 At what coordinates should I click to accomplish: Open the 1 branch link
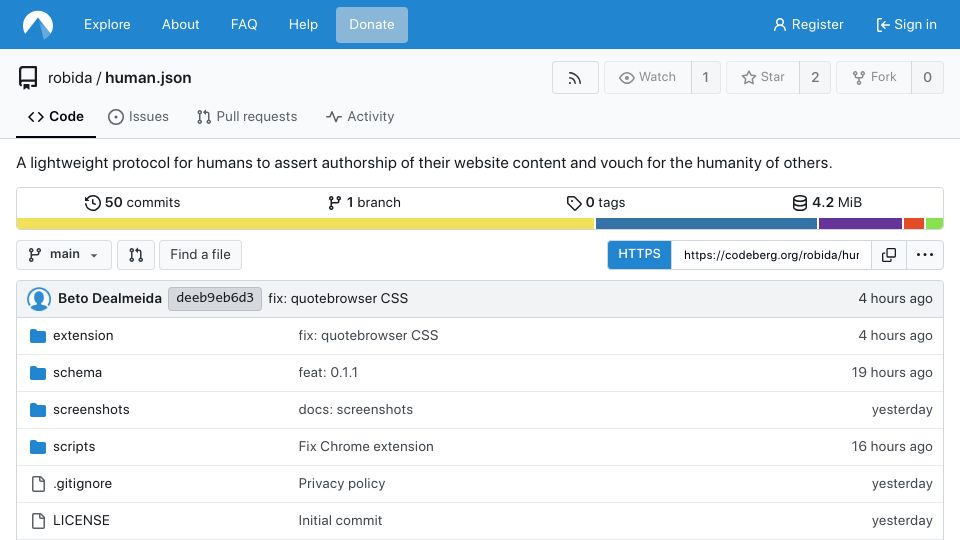tap(364, 203)
